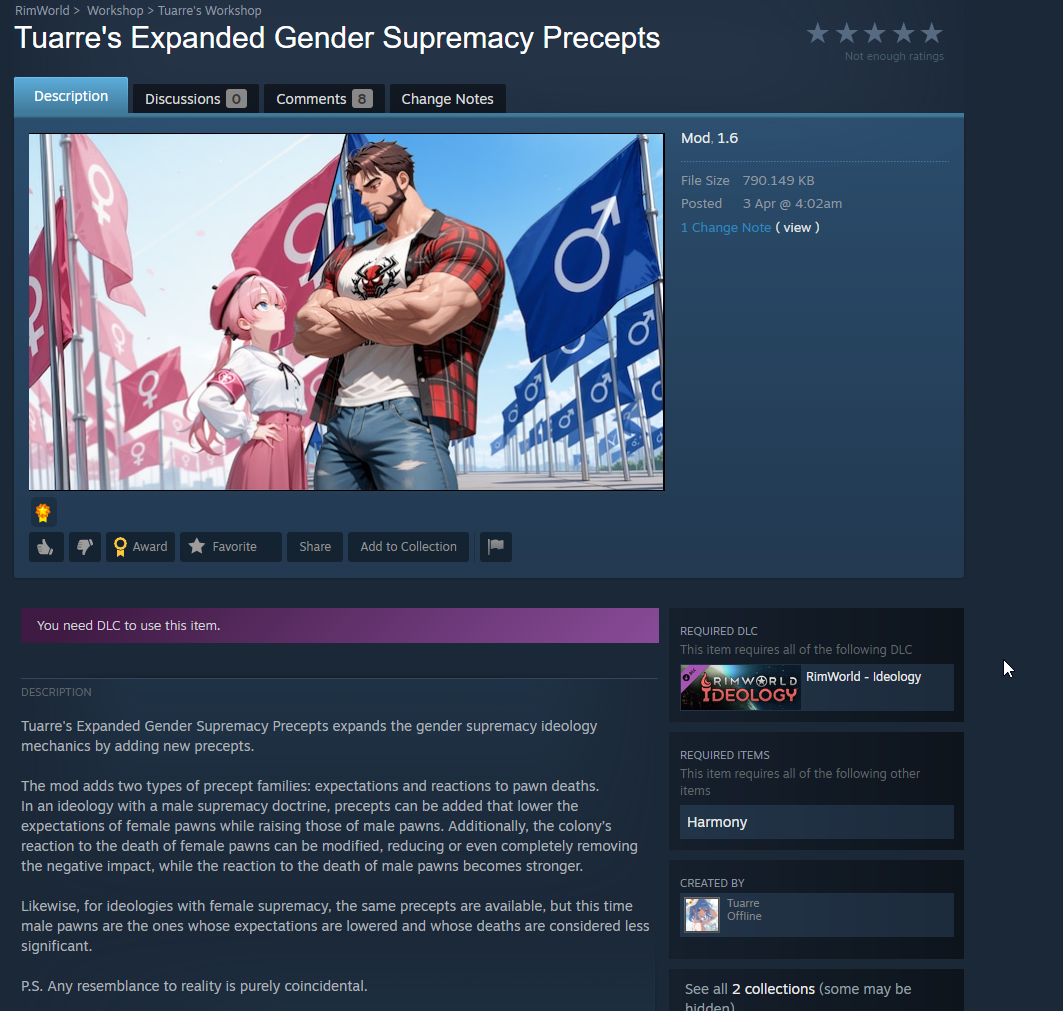Open the Discussions tab
The height and width of the screenshot is (1011, 1063).
[195, 99]
